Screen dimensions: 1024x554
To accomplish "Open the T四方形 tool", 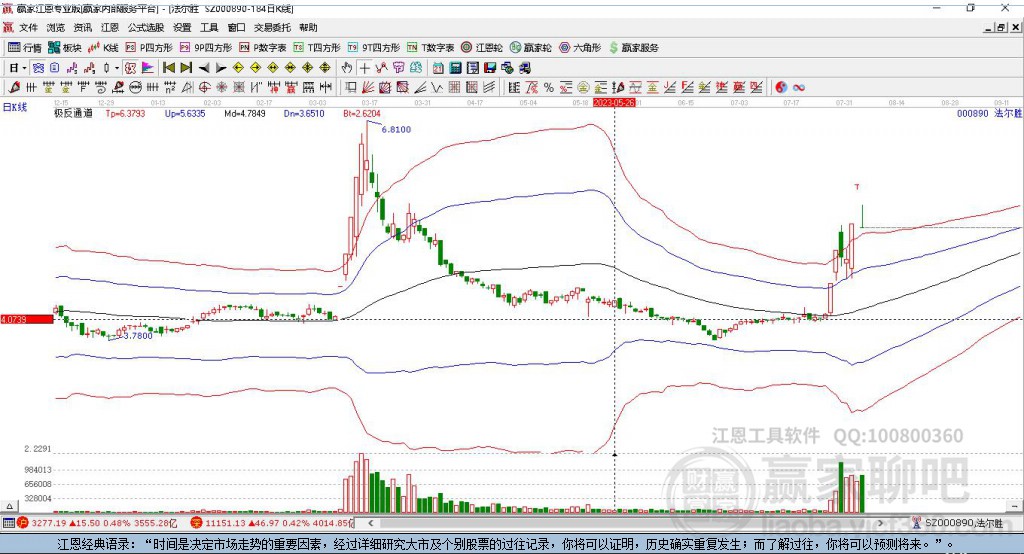I will [317, 48].
